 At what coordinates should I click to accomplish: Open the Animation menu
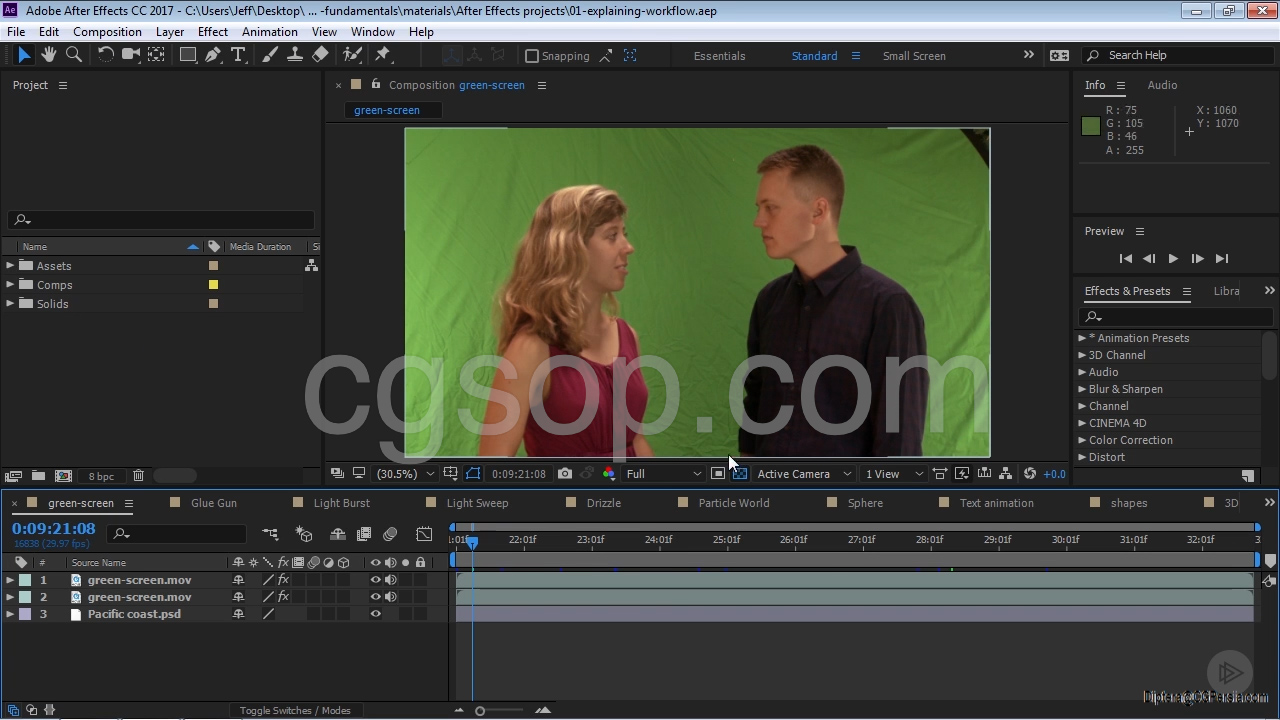click(x=270, y=32)
